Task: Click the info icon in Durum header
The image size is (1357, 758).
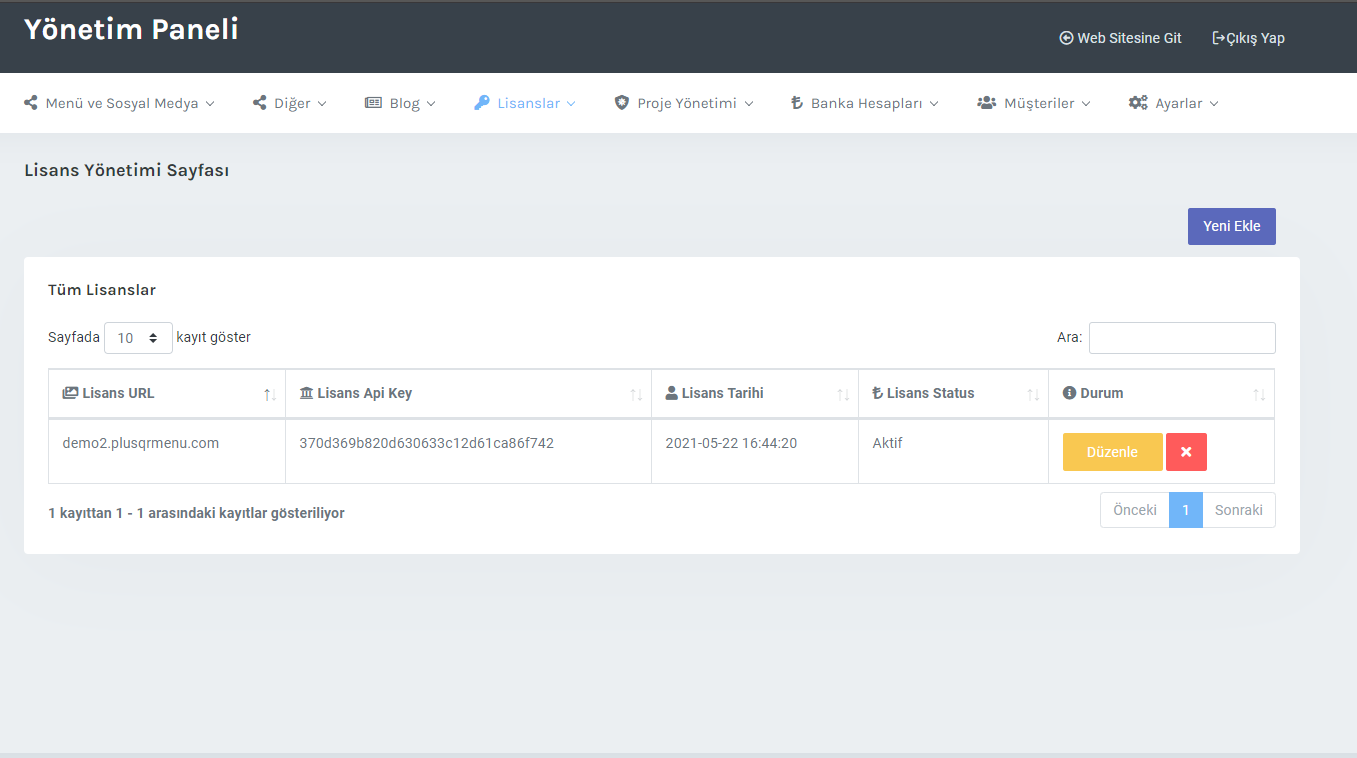Action: [x=1069, y=393]
